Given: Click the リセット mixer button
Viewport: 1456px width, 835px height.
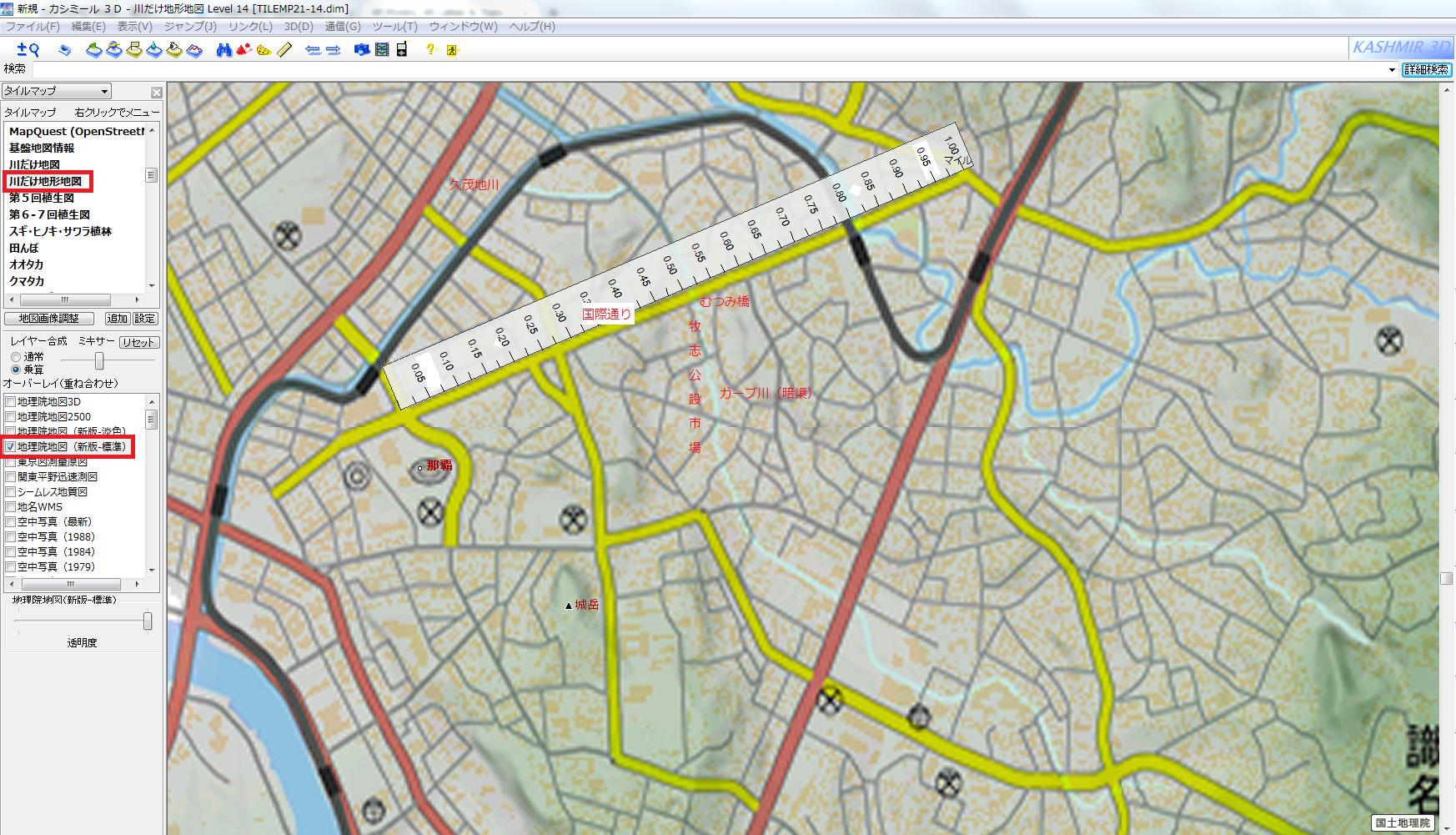Looking at the screenshot, I should 138,342.
